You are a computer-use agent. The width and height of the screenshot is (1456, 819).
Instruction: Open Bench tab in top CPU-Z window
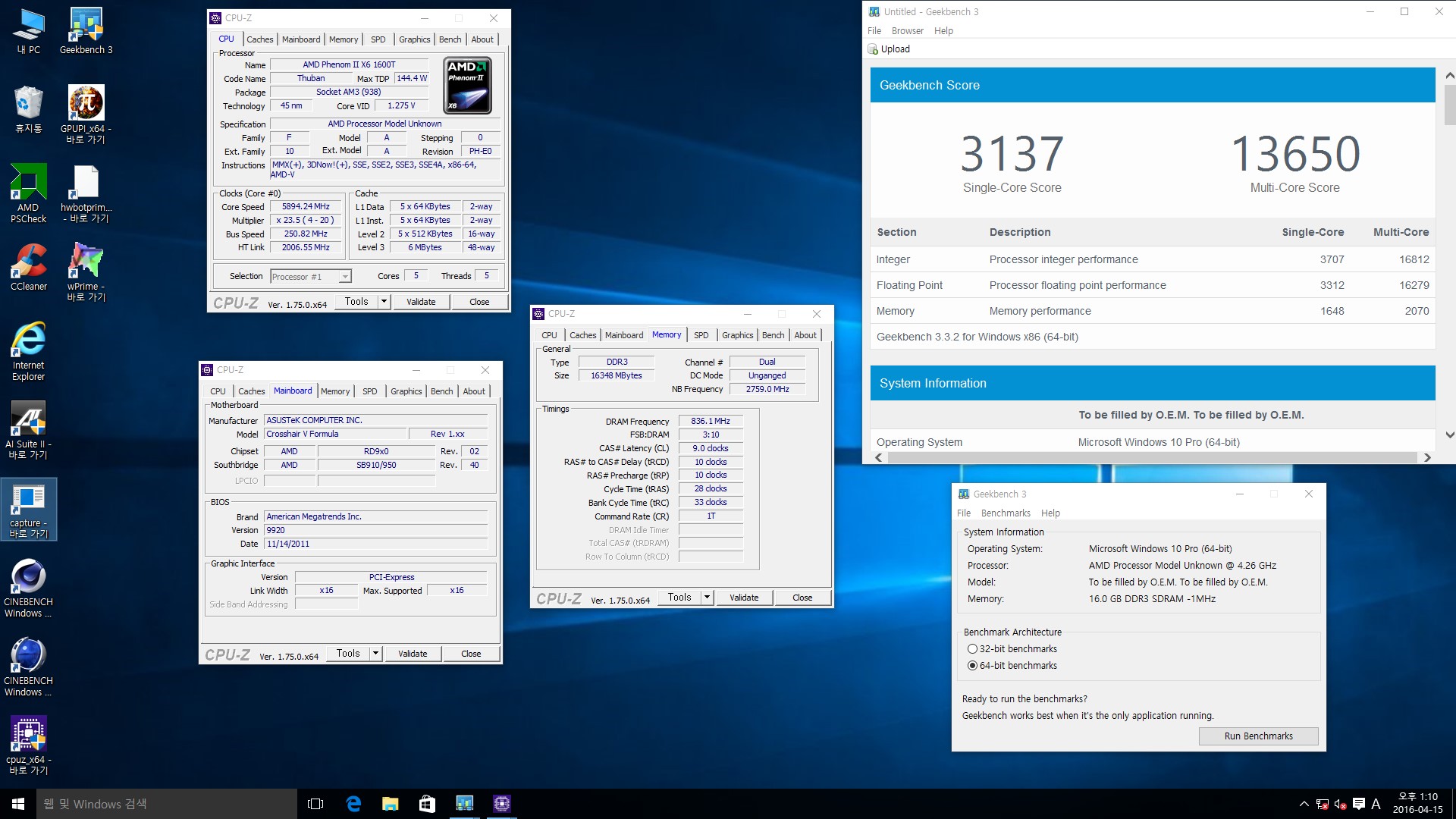pos(450,39)
